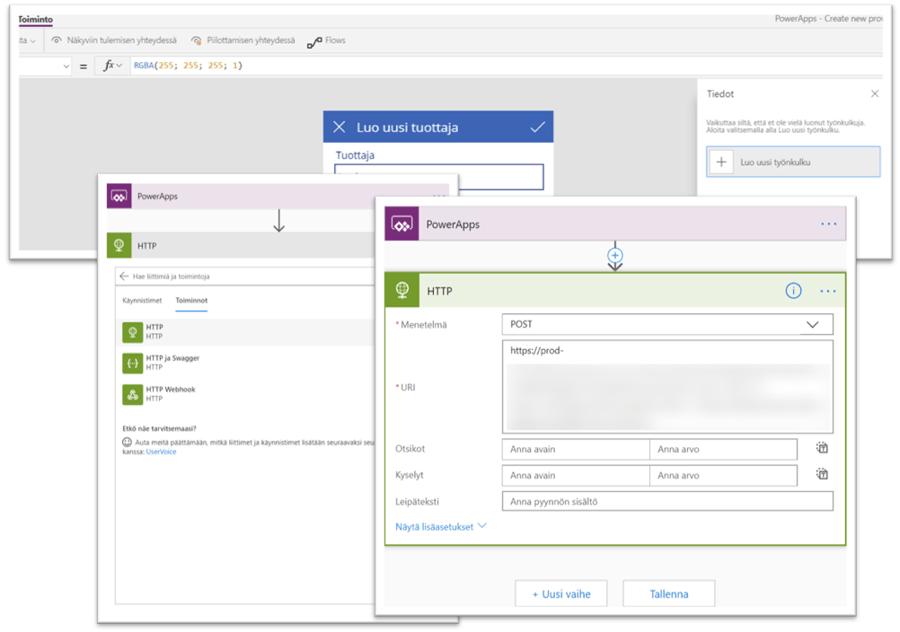Click the HTTP step header in front flow
Viewport: 900px width, 632px height.
coord(615,290)
